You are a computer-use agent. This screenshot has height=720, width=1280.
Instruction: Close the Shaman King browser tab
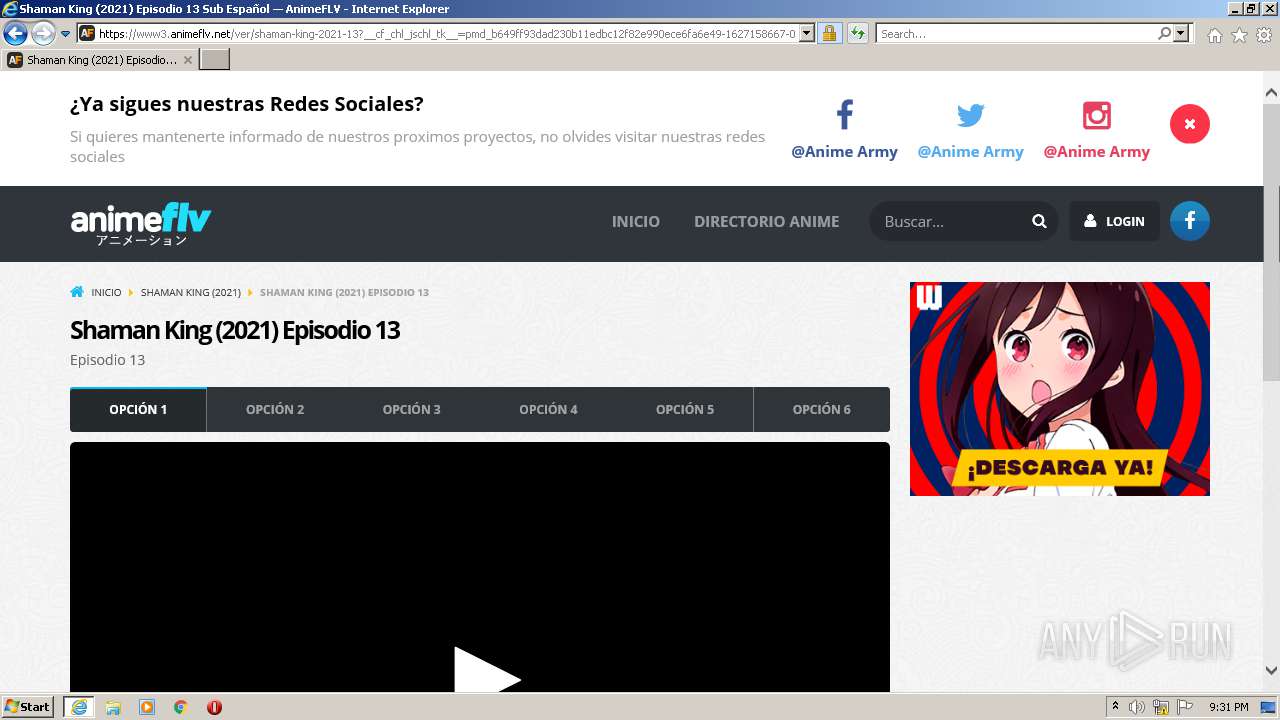tap(188, 60)
